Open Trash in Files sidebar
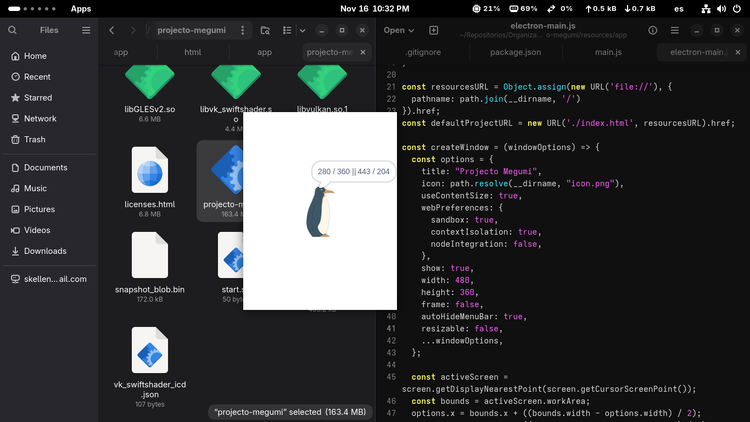The image size is (750, 422). tap(49, 140)
